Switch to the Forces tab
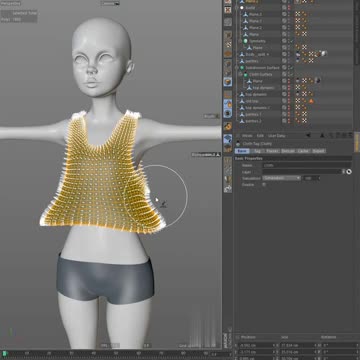Image resolution: width=360 pixels, height=360 pixels. (x=272, y=151)
